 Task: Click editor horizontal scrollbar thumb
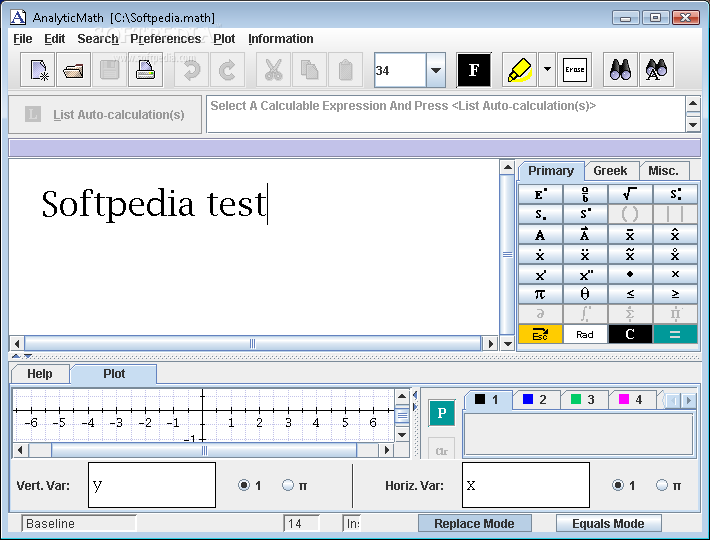(x=253, y=344)
